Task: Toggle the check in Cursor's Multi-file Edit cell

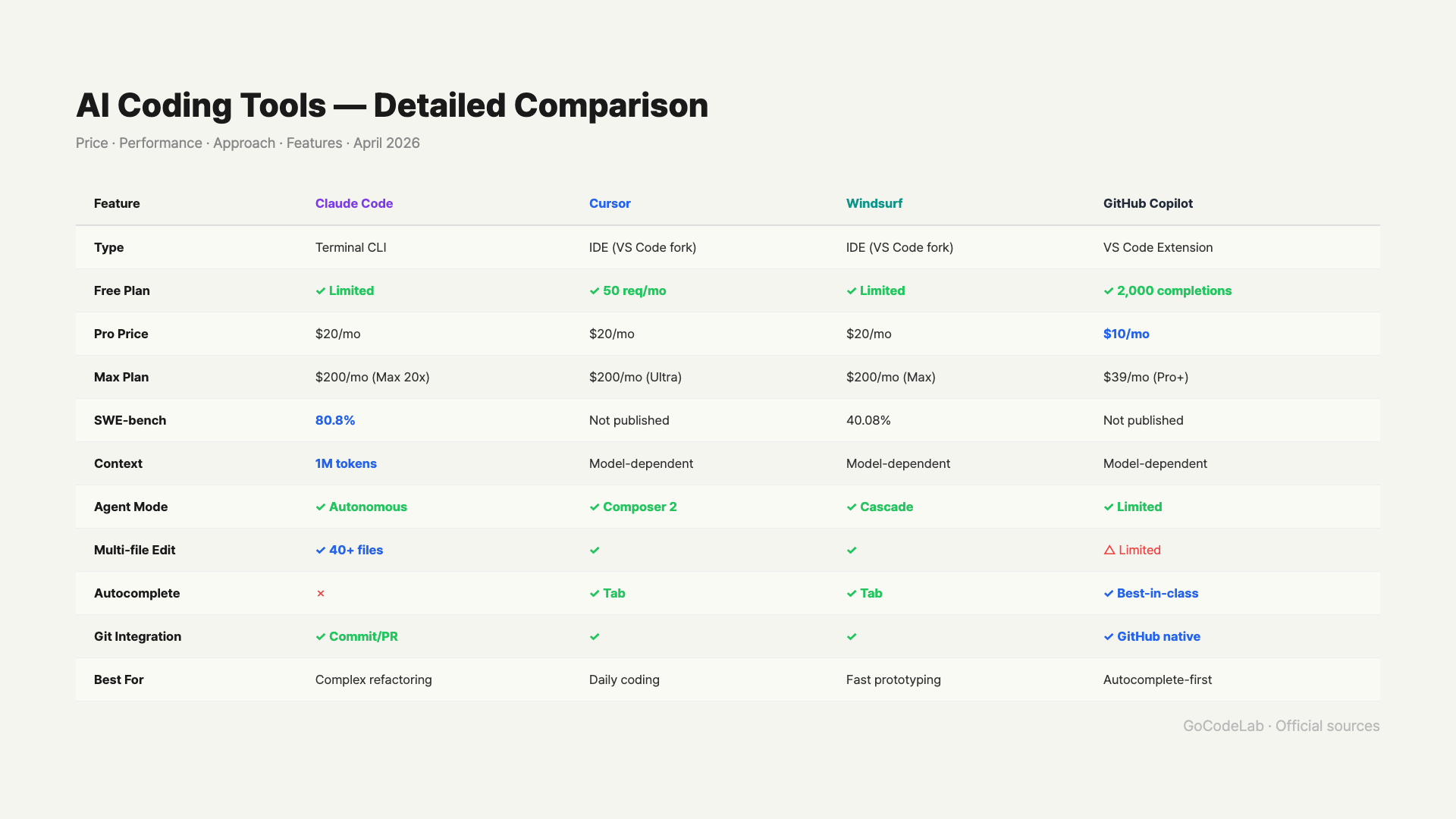Action: click(x=595, y=550)
